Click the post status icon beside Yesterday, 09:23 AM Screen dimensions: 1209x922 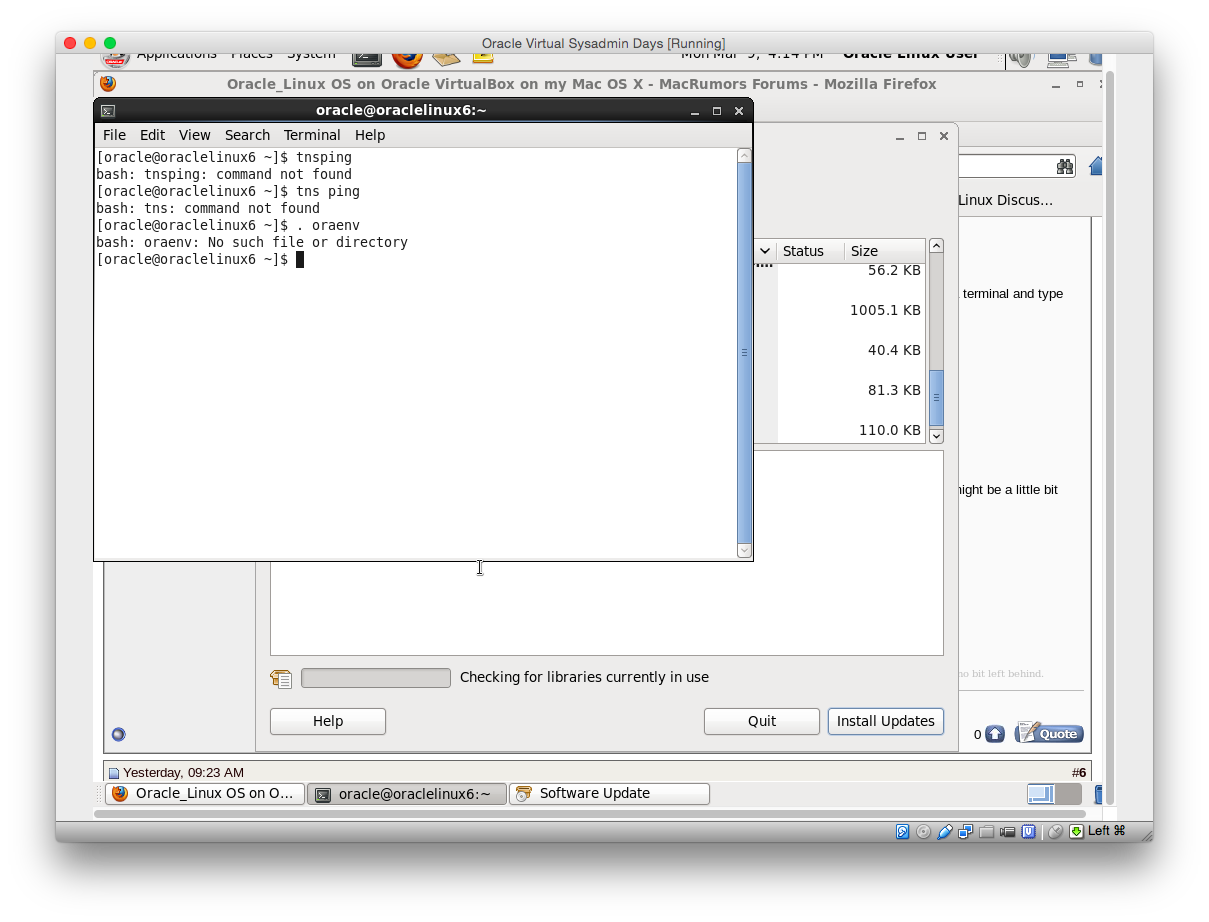click(x=113, y=773)
